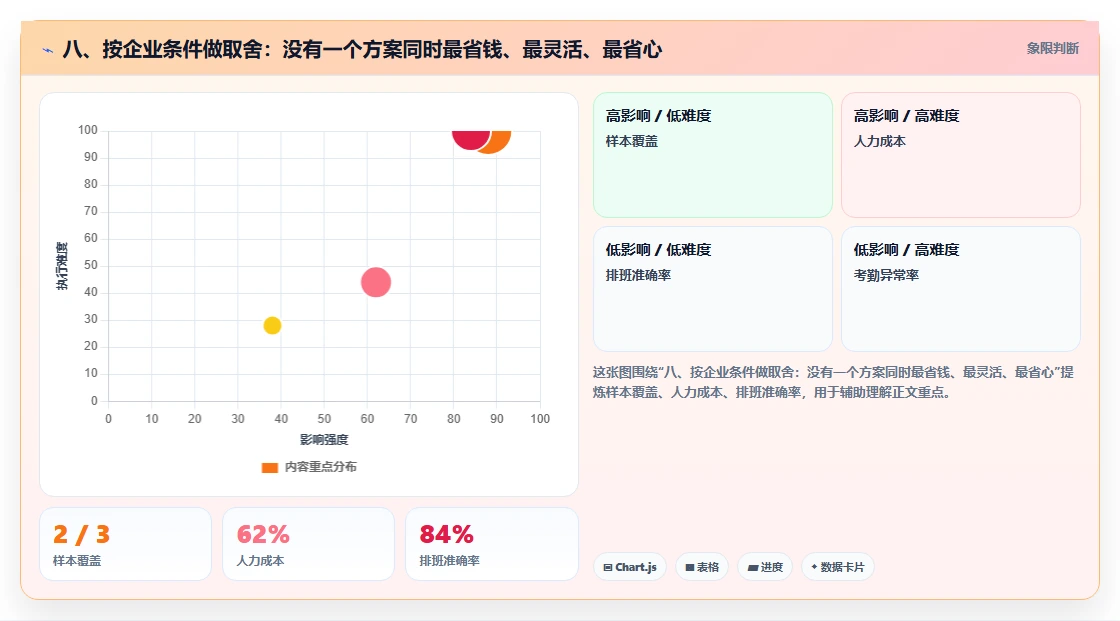Click the 表格 tag chip
1120x621 pixels.
point(702,567)
